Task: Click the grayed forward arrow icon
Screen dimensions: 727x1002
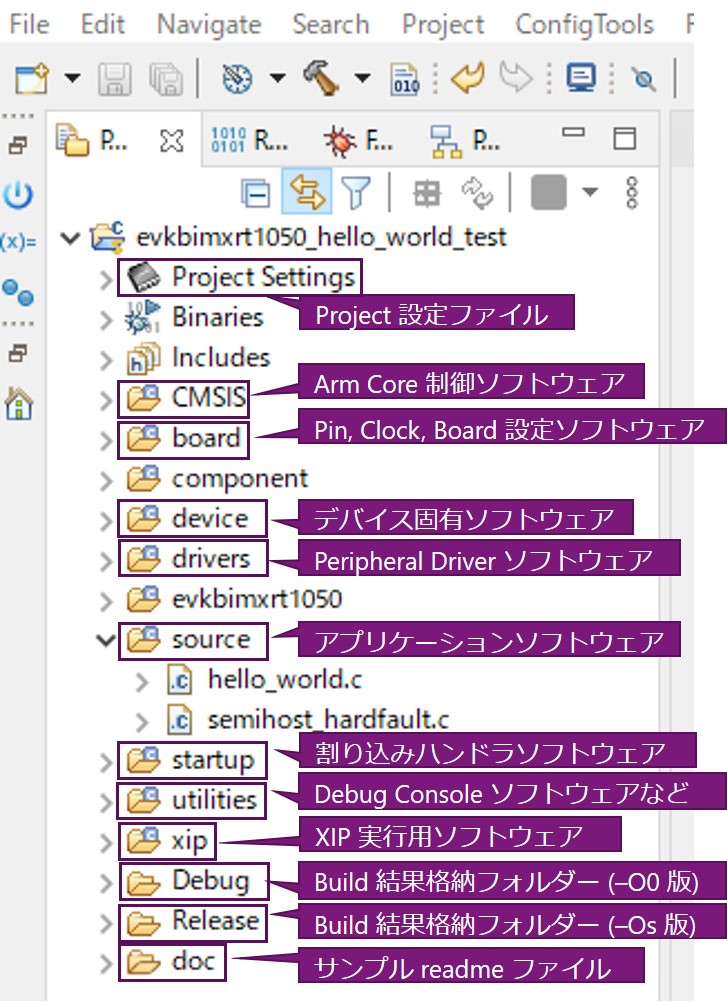Action: click(x=516, y=77)
